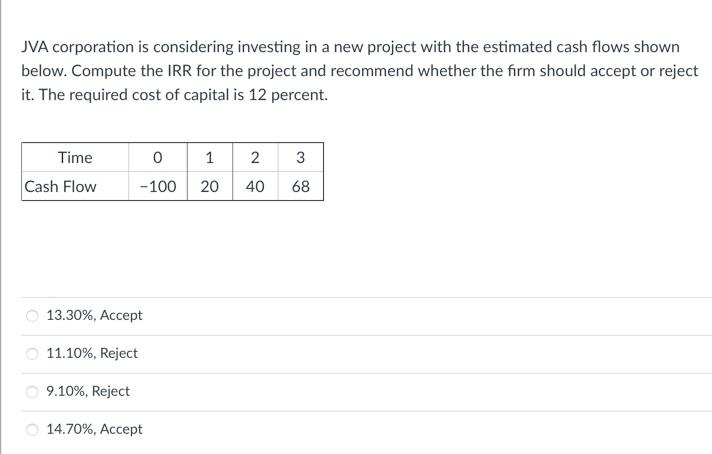Image resolution: width=712 pixels, height=454 pixels.
Task: Click the words 'JVA corporation' in the question
Action: 75,47
